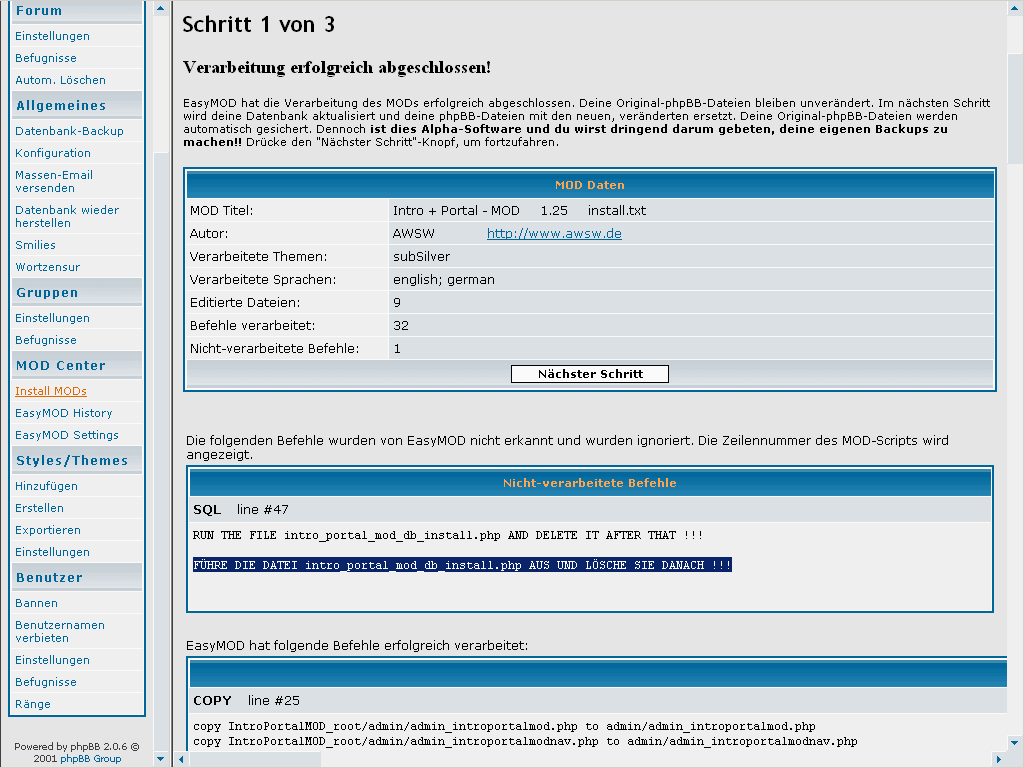Open Hinzufügen under Styles/Themes
The height and width of the screenshot is (768, 1024).
pyautogui.click(x=46, y=486)
